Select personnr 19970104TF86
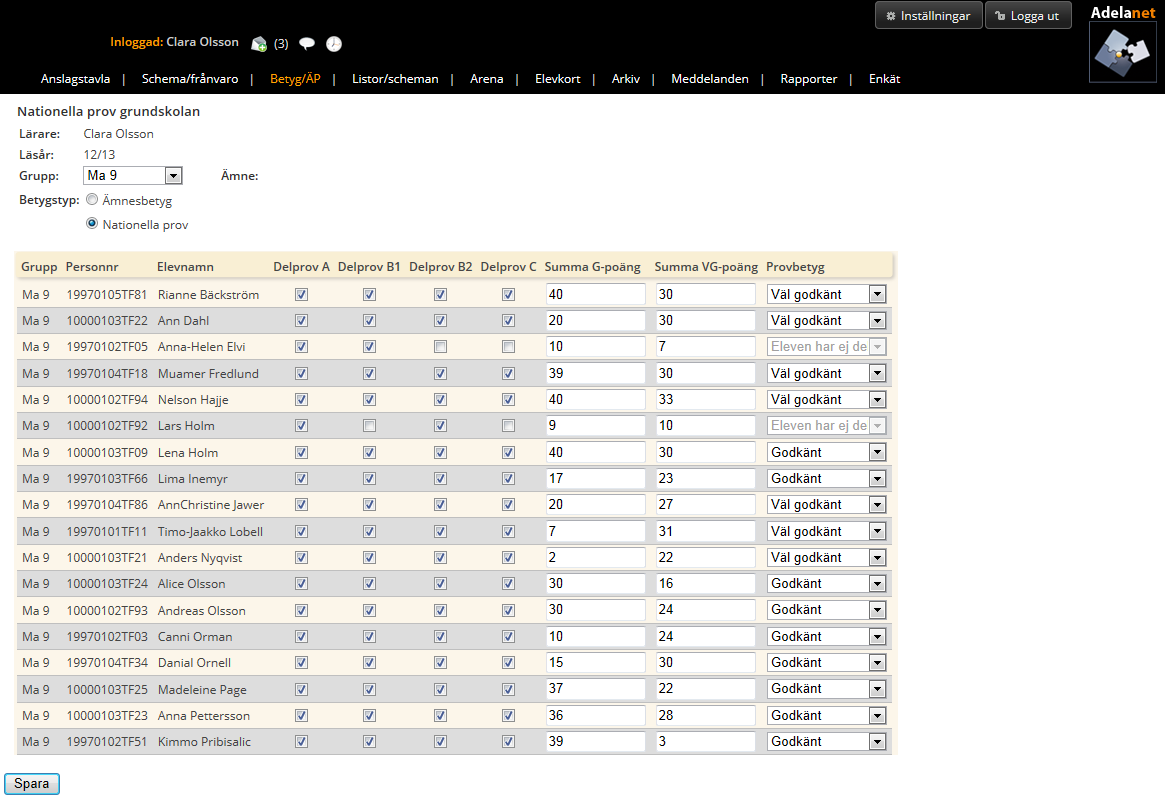 coord(107,505)
